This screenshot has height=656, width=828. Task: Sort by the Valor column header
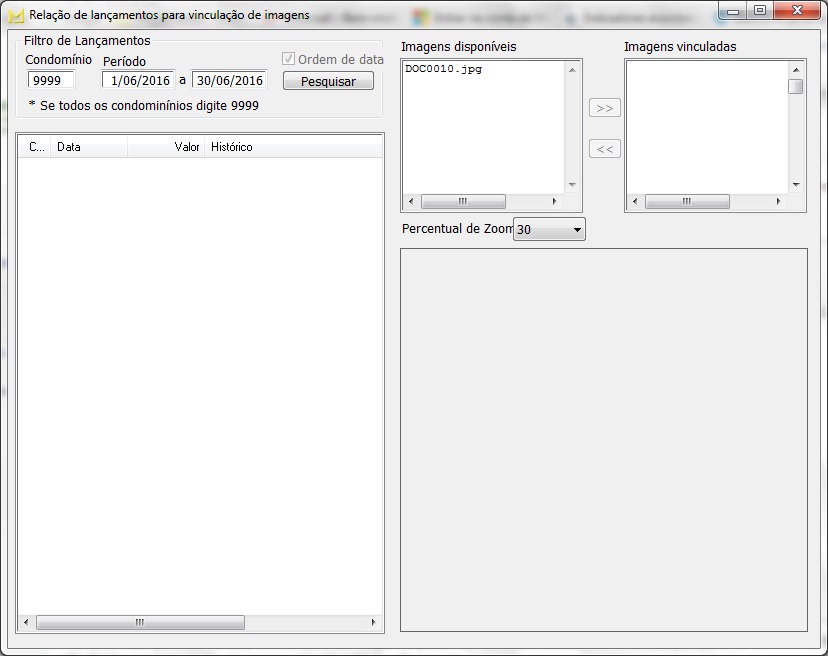tap(167, 147)
